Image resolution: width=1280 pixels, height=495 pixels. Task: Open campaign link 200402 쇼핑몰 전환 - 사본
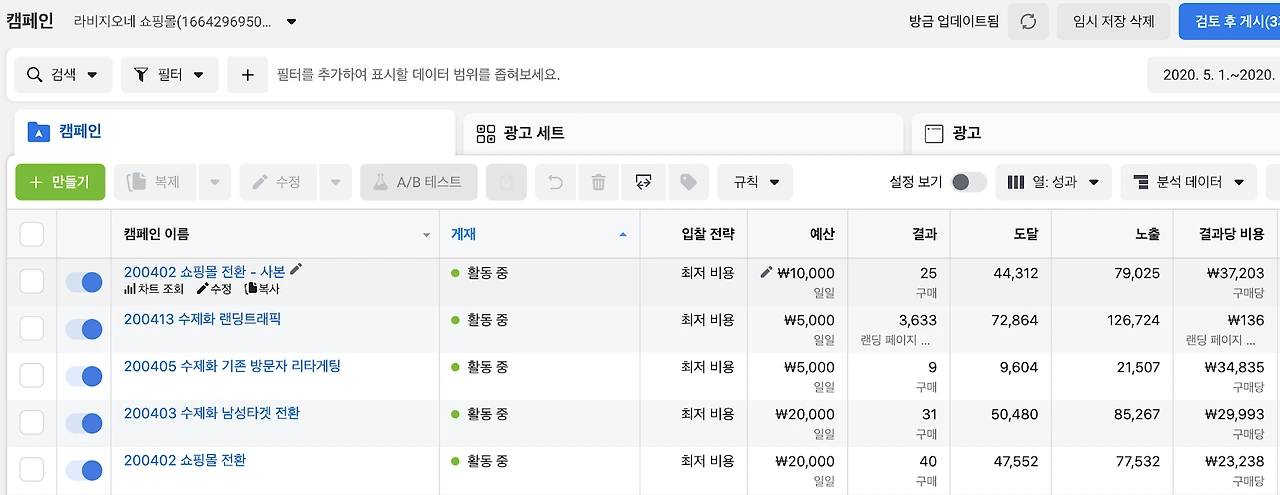[204, 271]
